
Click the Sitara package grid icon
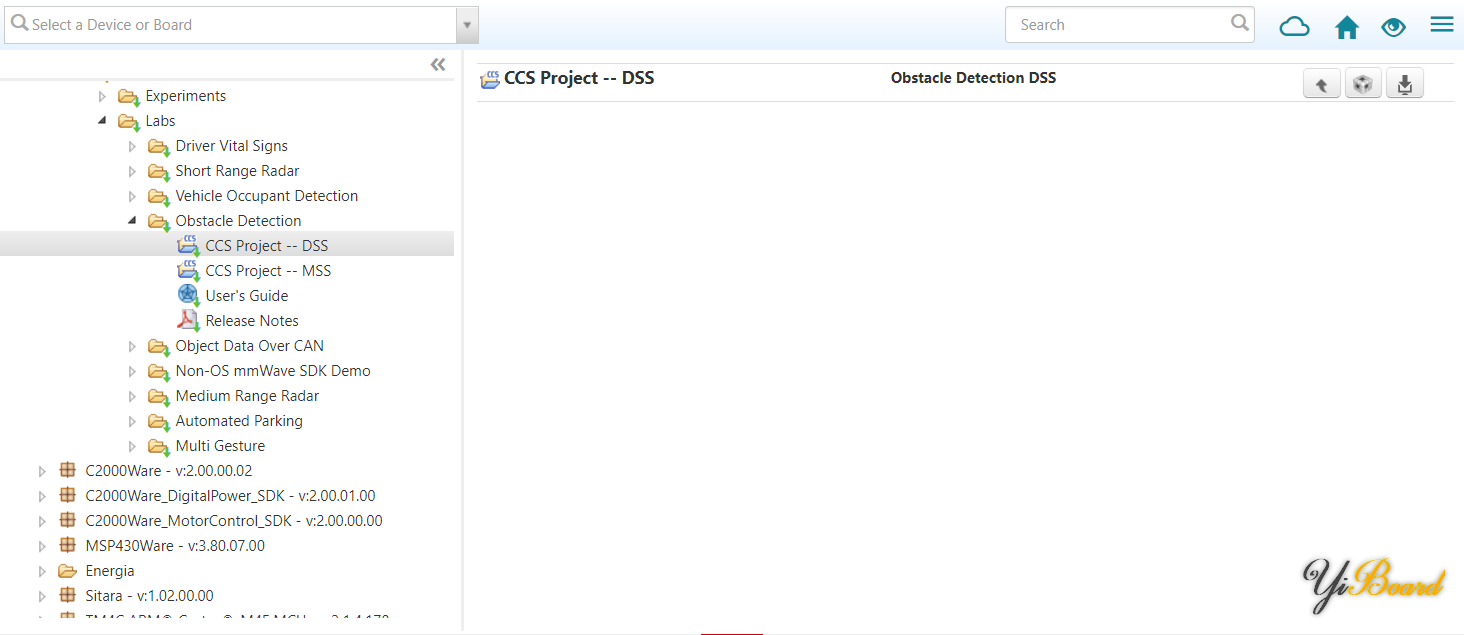pyautogui.click(x=67, y=595)
